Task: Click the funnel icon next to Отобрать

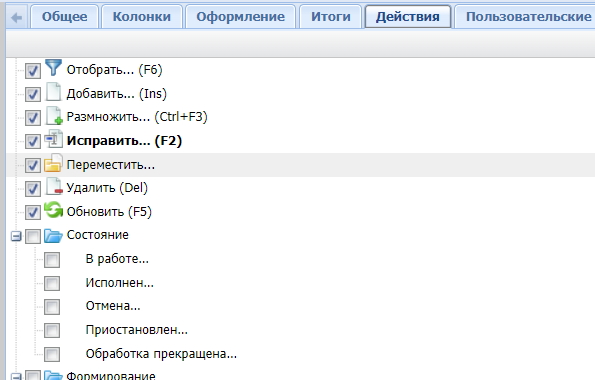Action: pyautogui.click(x=53, y=68)
